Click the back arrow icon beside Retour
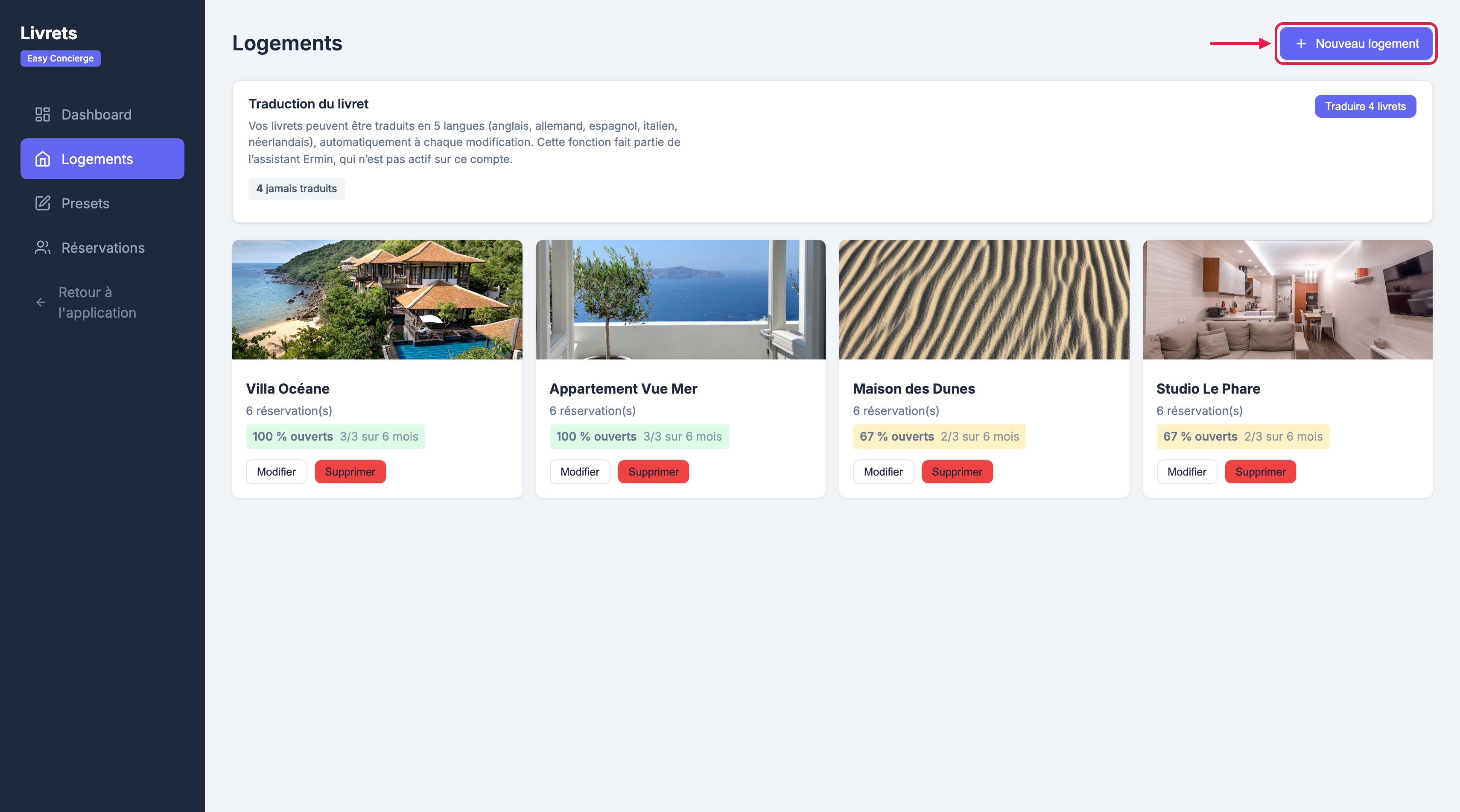Viewport: 1460px width, 812px height. (41, 303)
